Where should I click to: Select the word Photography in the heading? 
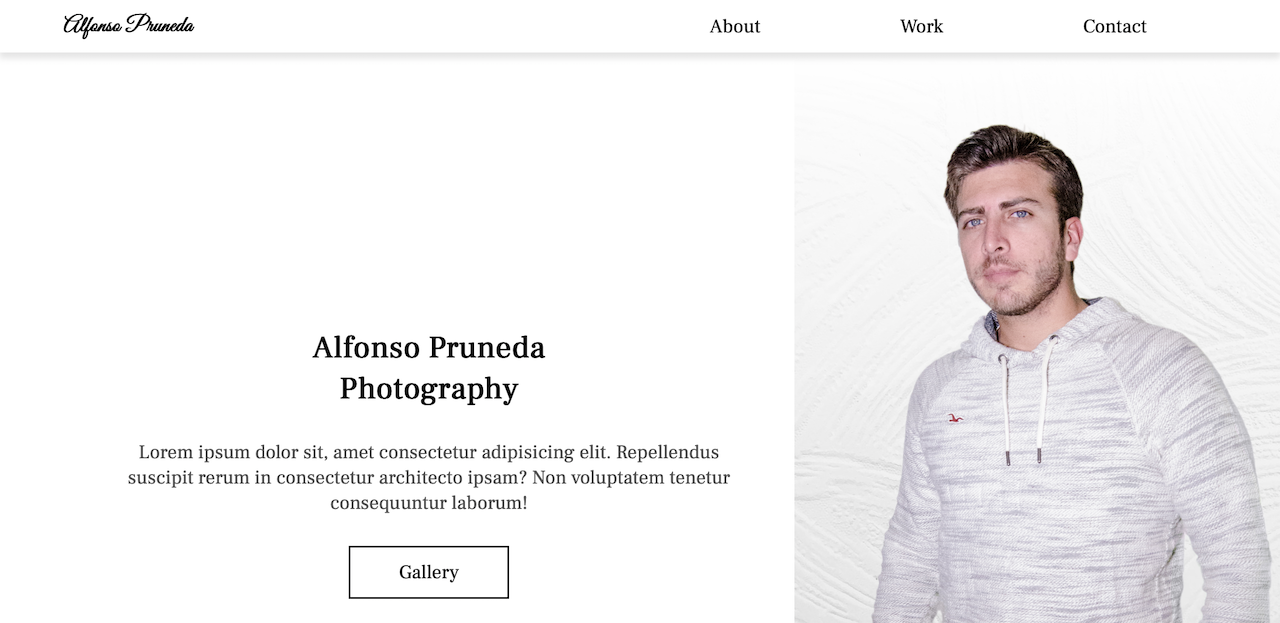(x=428, y=389)
